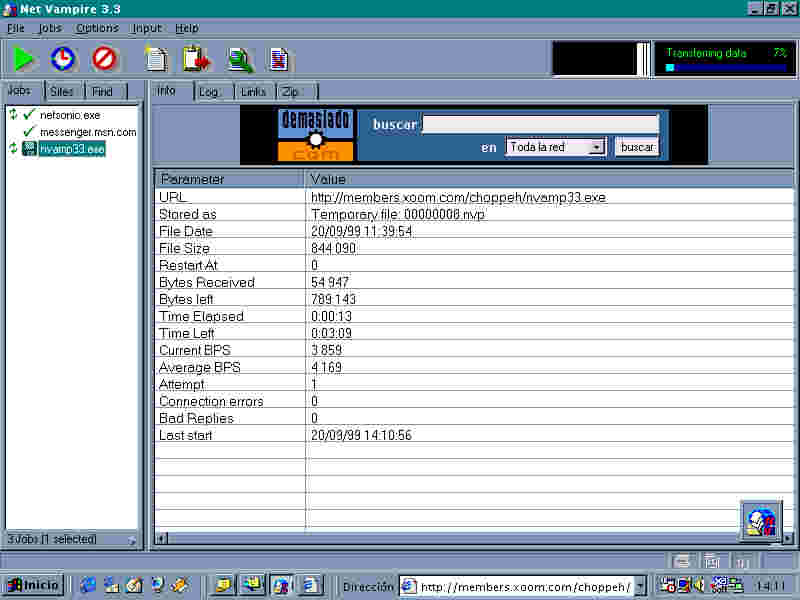The image size is (800, 600).
Task: Click the resume arrows icon beside netsonic.exe
Action: coord(13,115)
